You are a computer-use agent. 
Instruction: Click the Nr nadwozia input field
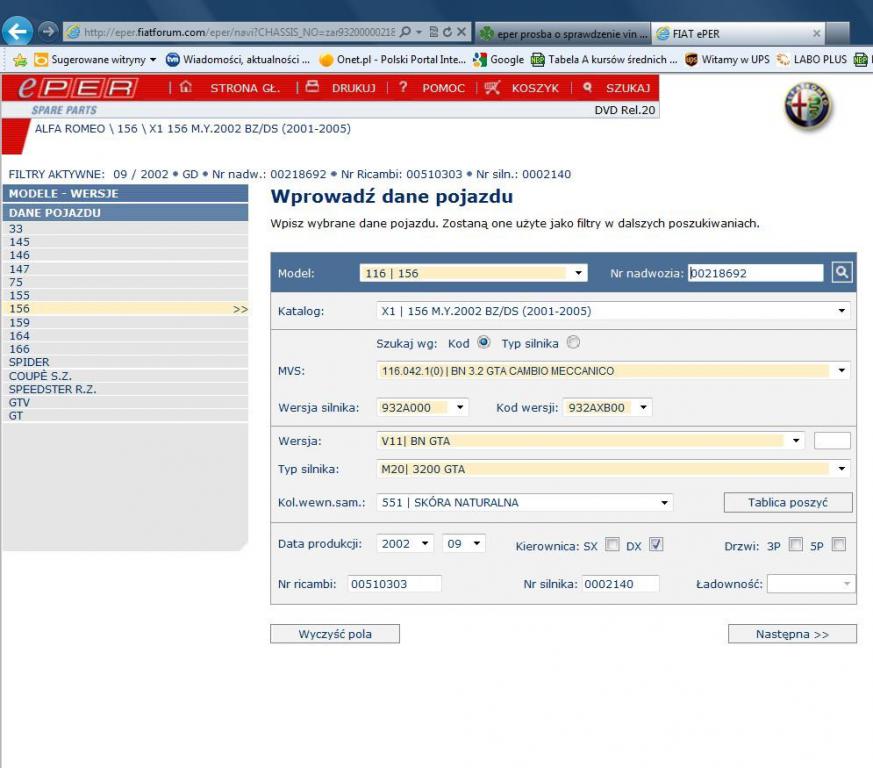pos(756,273)
